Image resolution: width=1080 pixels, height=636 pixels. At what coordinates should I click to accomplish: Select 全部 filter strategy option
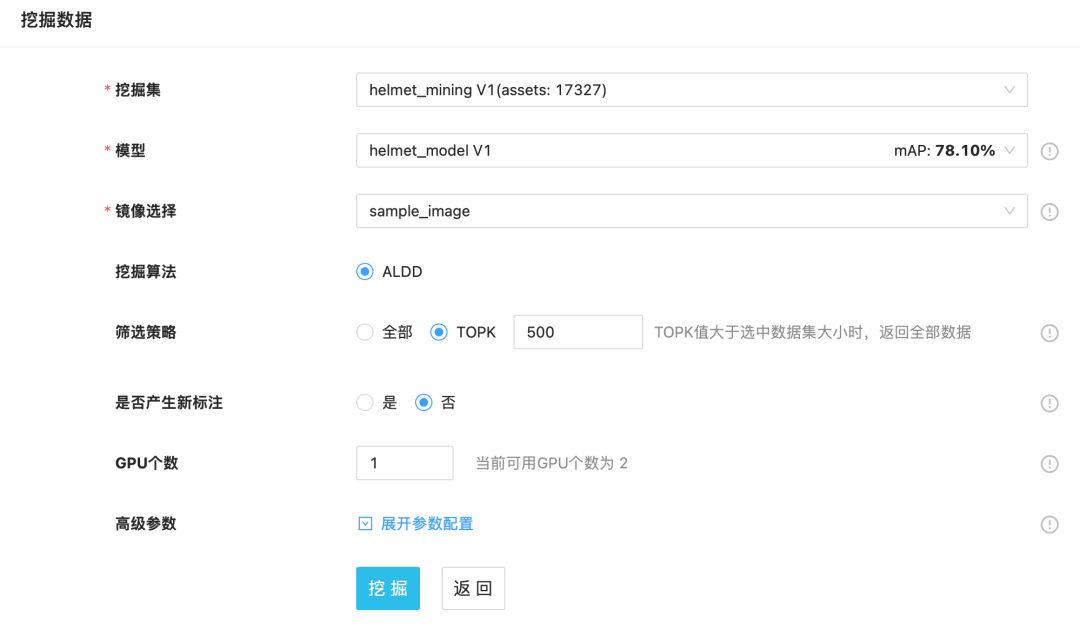tap(365, 332)
